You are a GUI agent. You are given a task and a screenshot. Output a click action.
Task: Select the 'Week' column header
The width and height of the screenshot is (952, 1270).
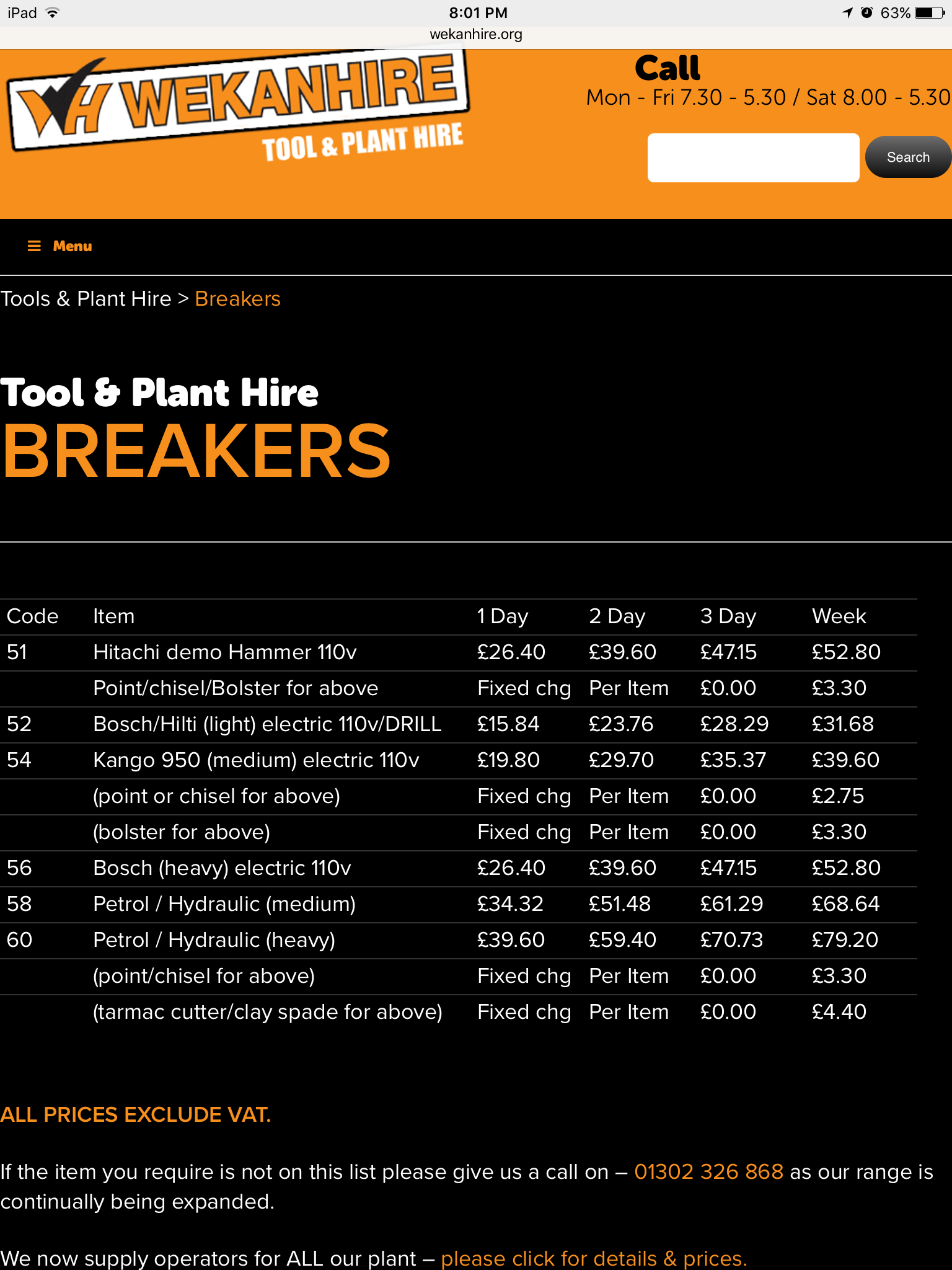[839, 616]
